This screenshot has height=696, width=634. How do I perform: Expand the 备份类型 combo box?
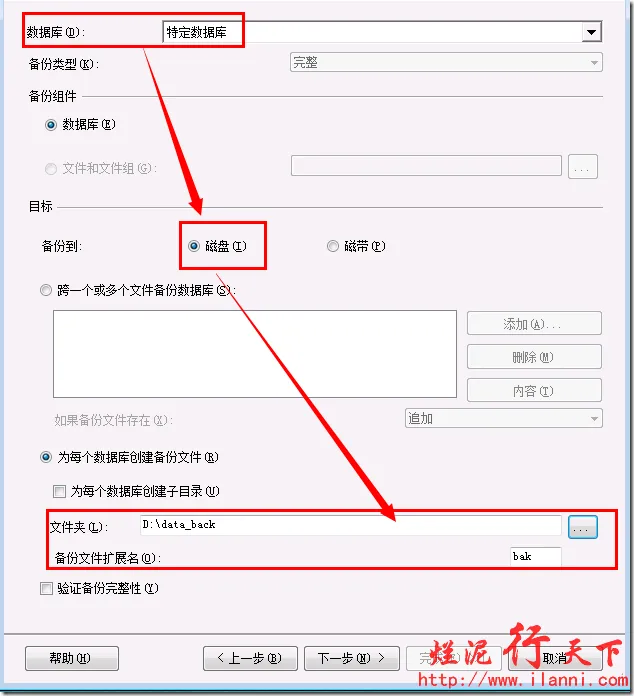446,62
